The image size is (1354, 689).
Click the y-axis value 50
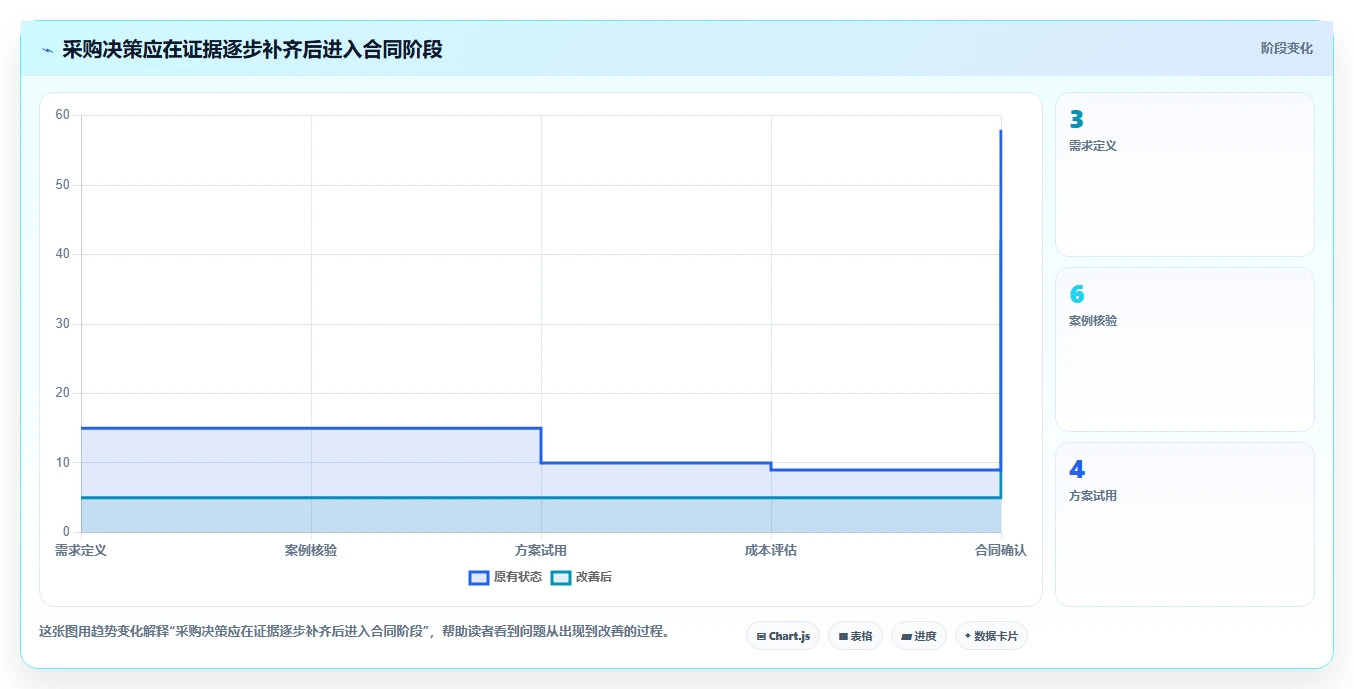62,185
